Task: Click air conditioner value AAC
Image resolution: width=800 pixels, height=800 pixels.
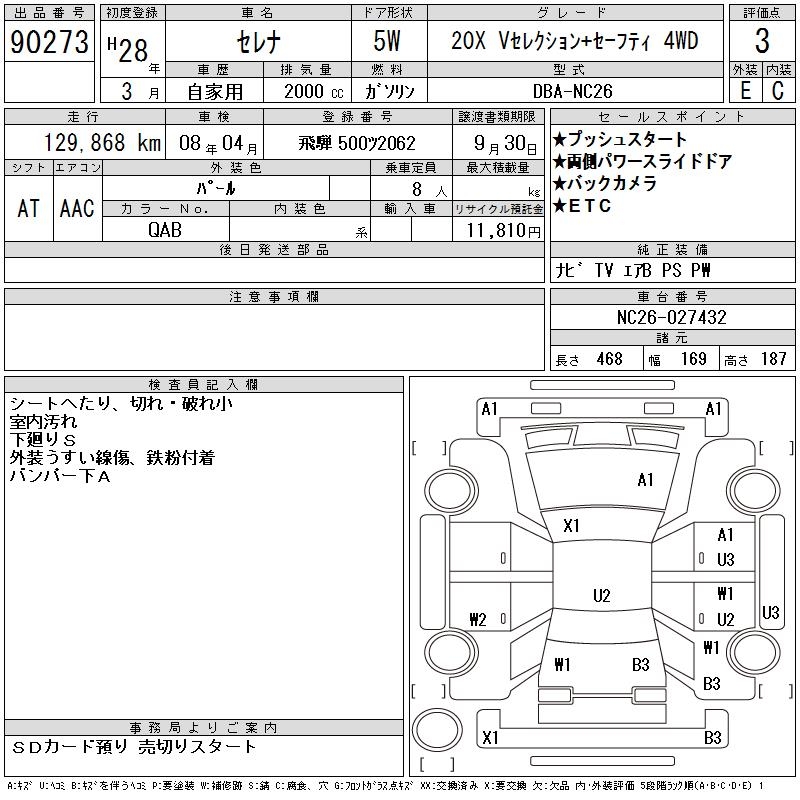Action: click(77, 209)
